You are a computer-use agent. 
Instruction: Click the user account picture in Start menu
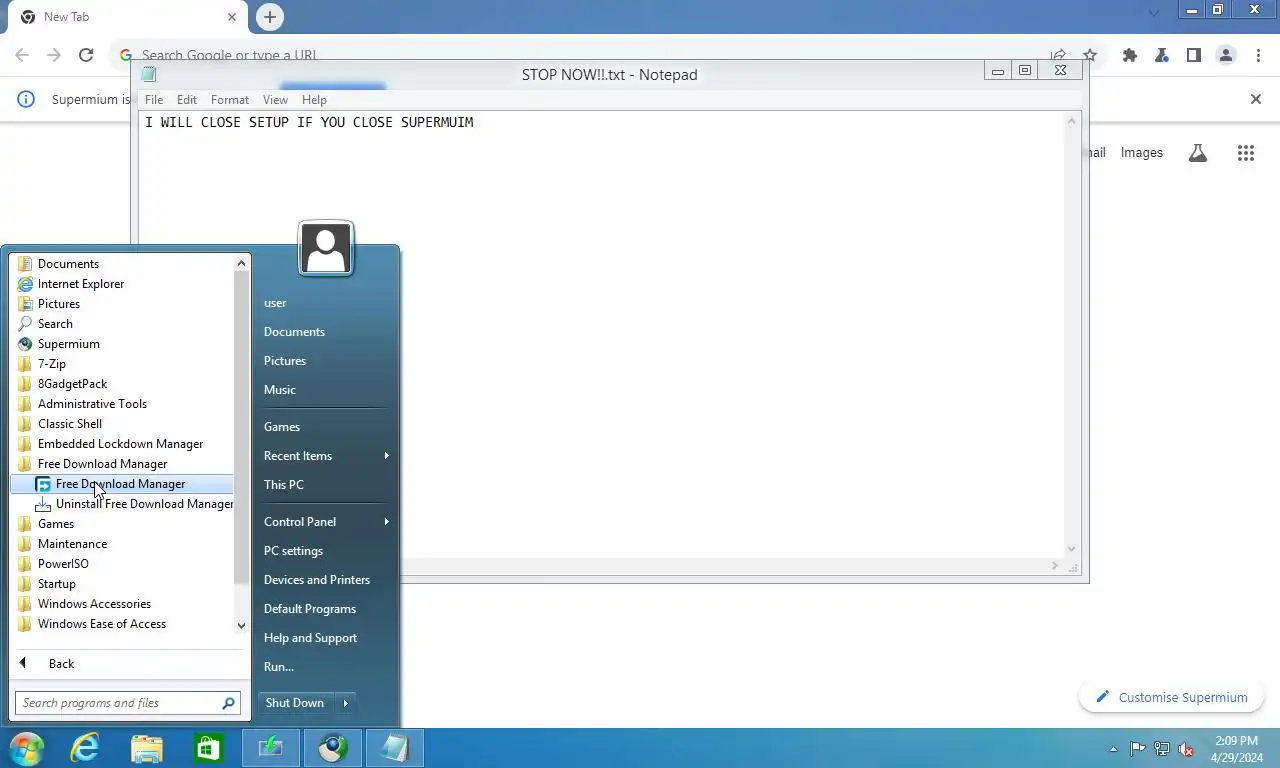[x=326, y=248]
